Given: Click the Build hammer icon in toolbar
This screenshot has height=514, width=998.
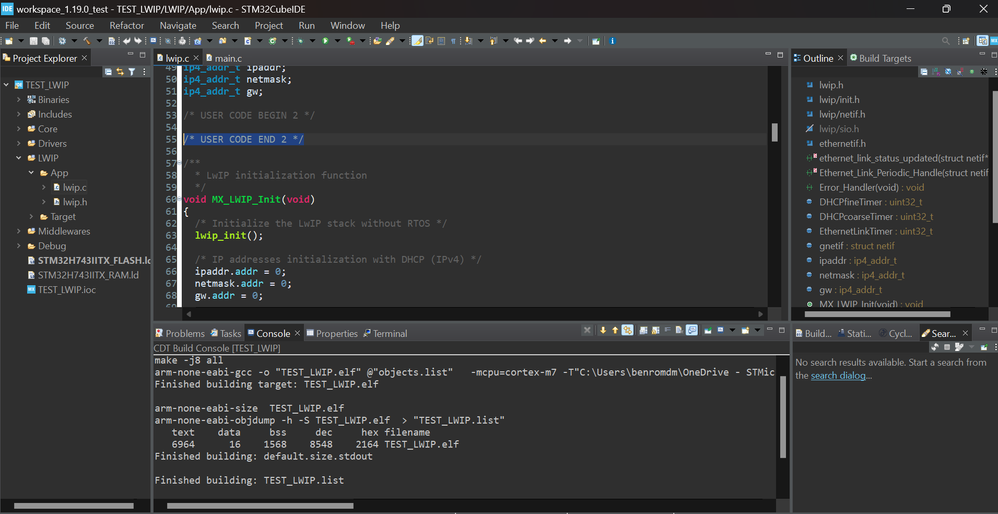Looking at the screenshot, I should (x=85, y=41).
